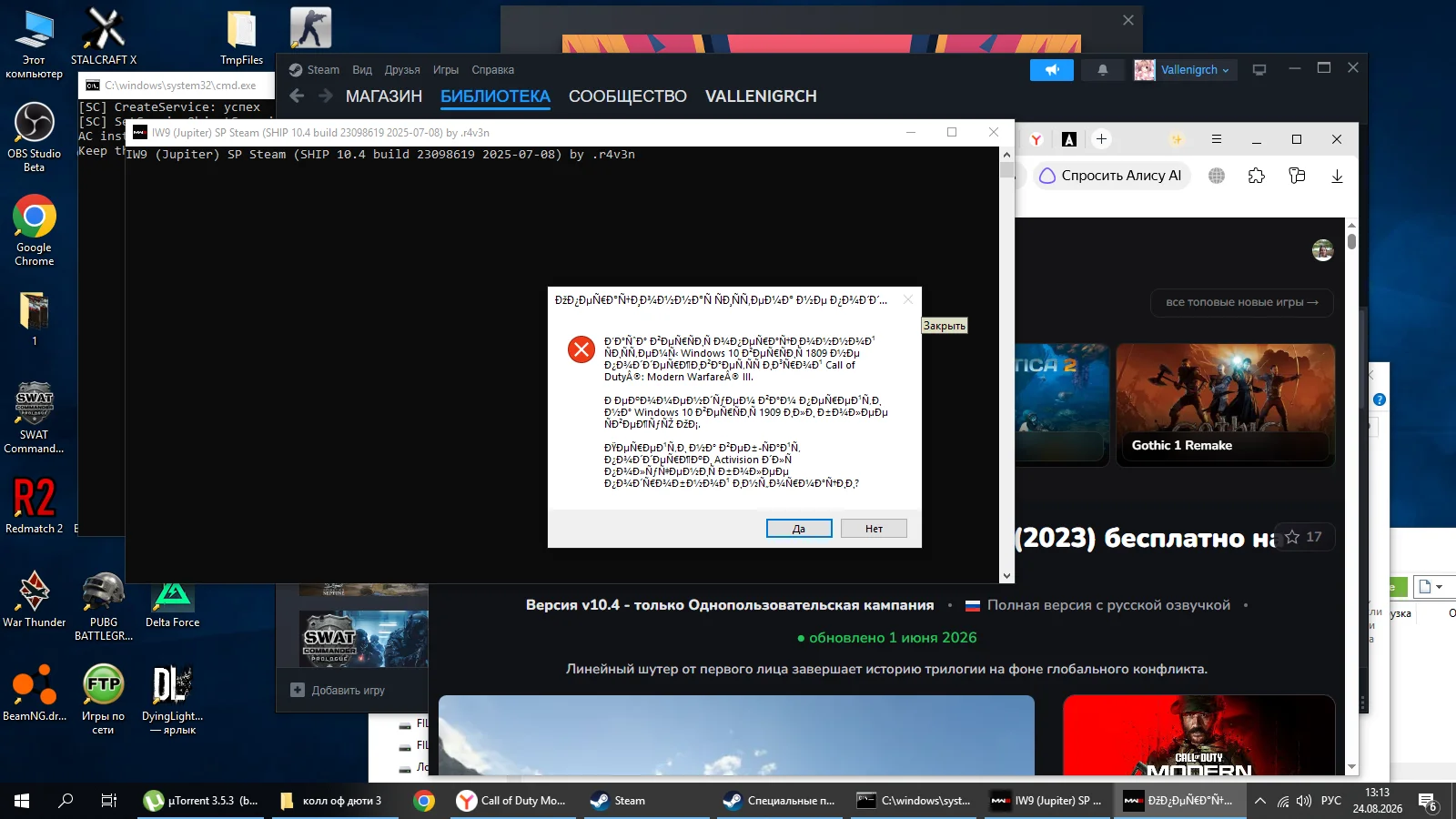The width and height of the screenshot is (1456, 819).
Task: Switch to Call of Duty browser taskbar item
Action: click(x=512, y=801)
